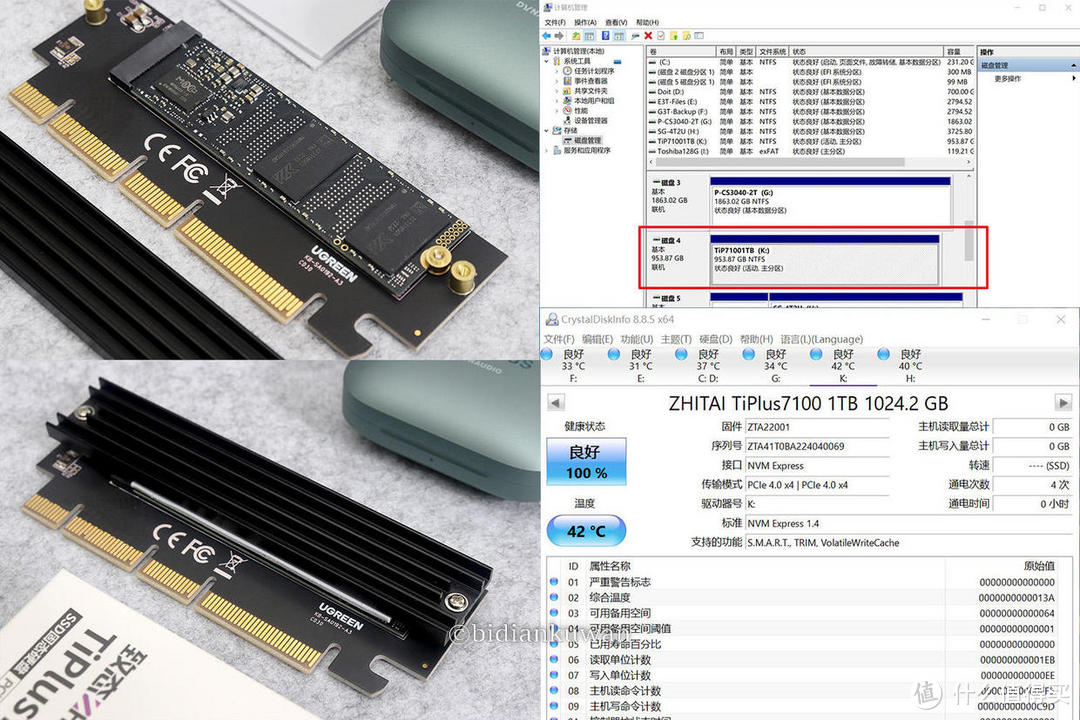
Task: Collapse 系统工具 tree node
Action: coord(547,61)
